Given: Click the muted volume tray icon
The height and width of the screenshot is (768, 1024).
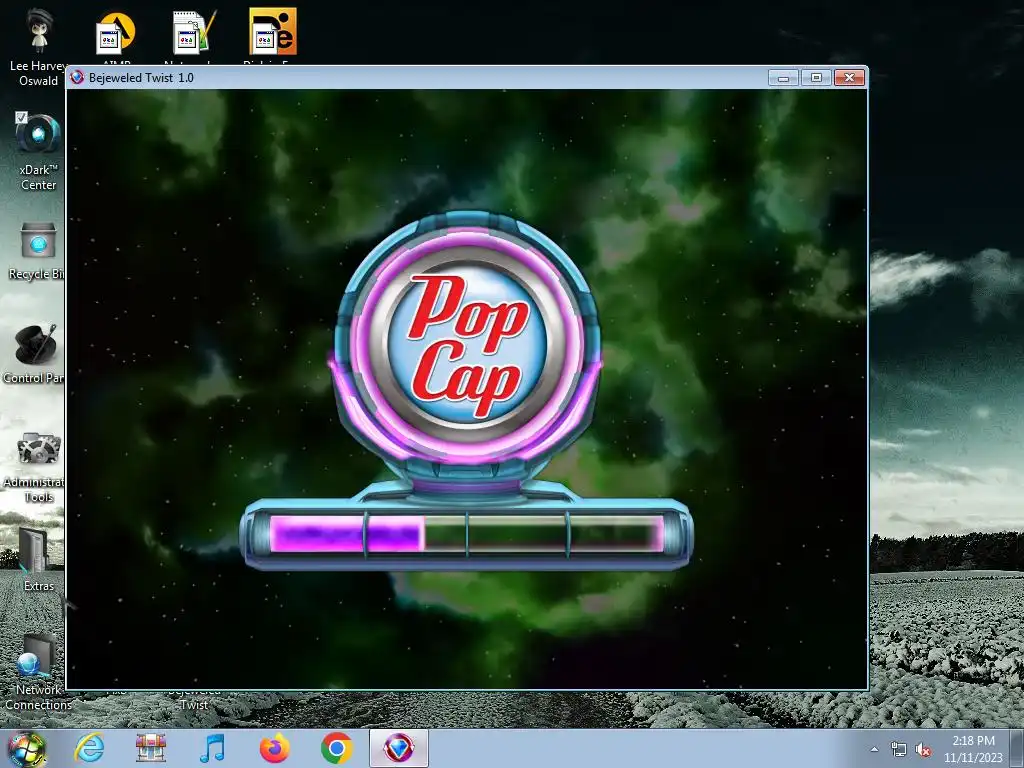Looking at the screenshot, I should (x=923, y=750).
